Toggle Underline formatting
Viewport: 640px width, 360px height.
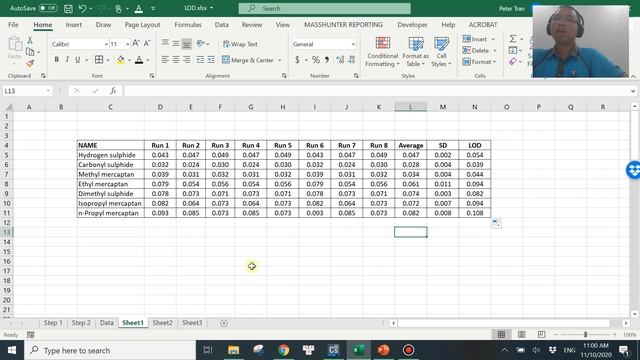[78, 60]
